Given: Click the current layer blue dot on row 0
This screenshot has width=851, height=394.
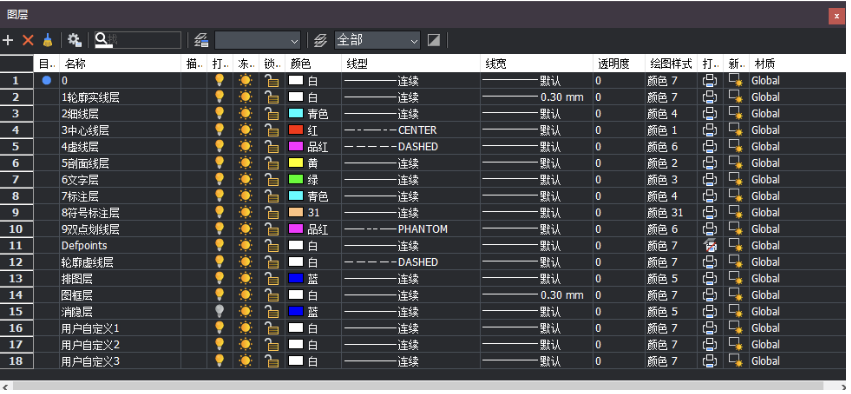Looking at the screenshot, I should coord(47,80).
